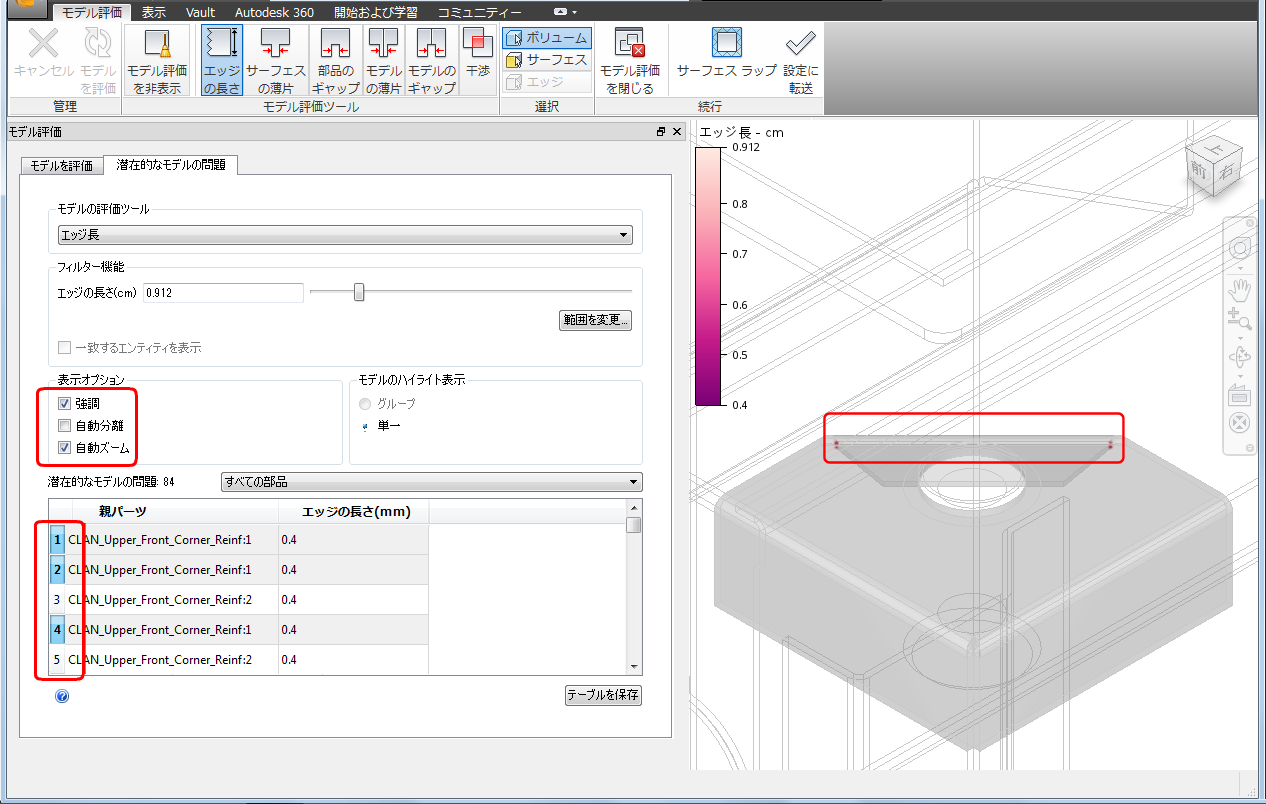
Task: Click the 上 face of the ViewCube
Action: (x=1212, y=148)
